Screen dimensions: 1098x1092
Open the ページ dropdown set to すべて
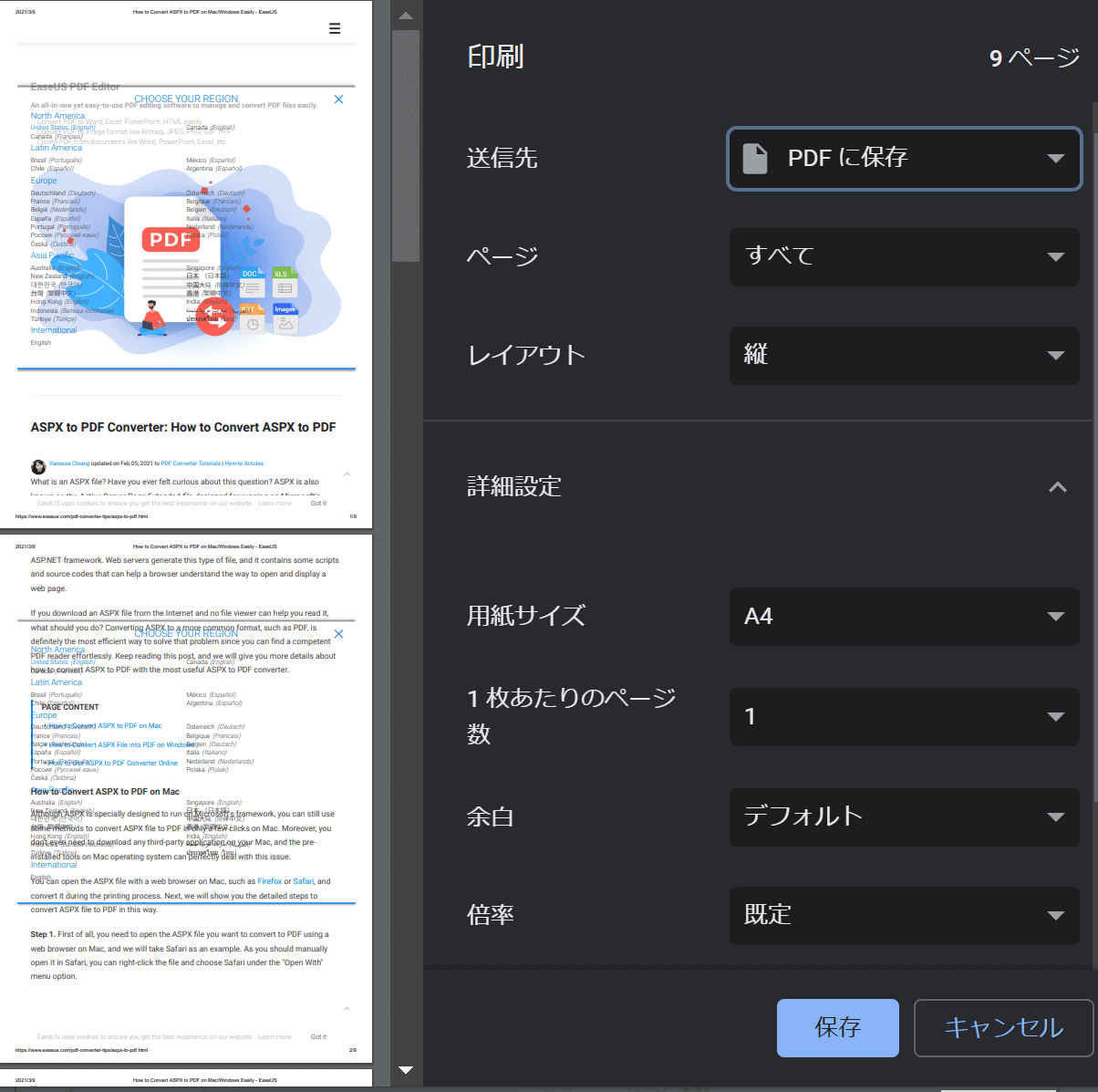point(904,256)
